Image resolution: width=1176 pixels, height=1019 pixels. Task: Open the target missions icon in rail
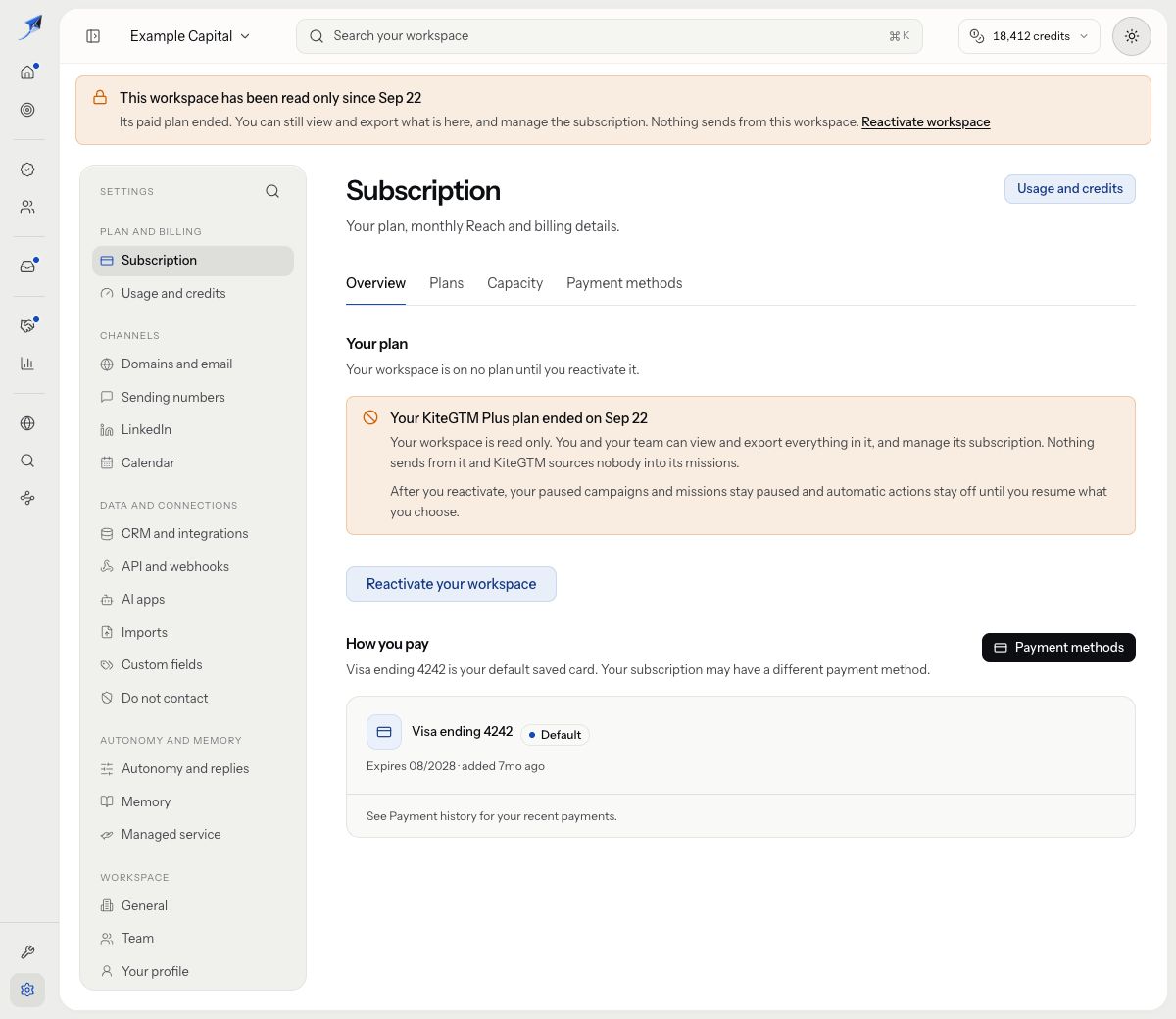27,110
